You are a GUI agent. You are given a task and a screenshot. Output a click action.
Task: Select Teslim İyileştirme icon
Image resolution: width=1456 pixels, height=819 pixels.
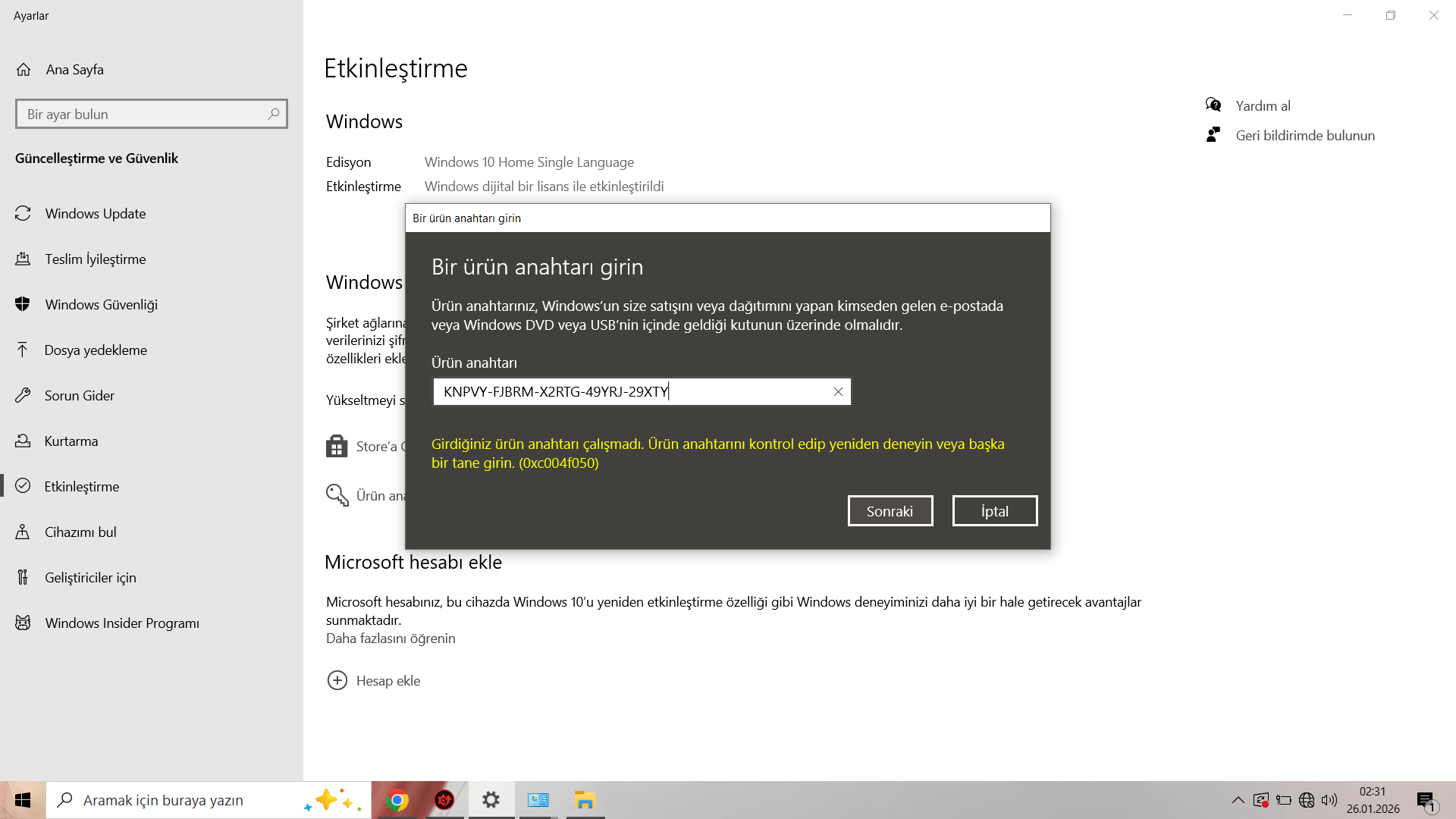click(x=23, y=259)
